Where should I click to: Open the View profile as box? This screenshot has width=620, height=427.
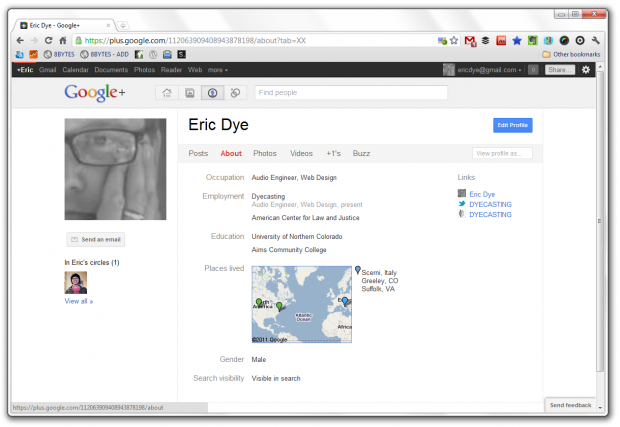pyautogui.click(x=502, y=153)
